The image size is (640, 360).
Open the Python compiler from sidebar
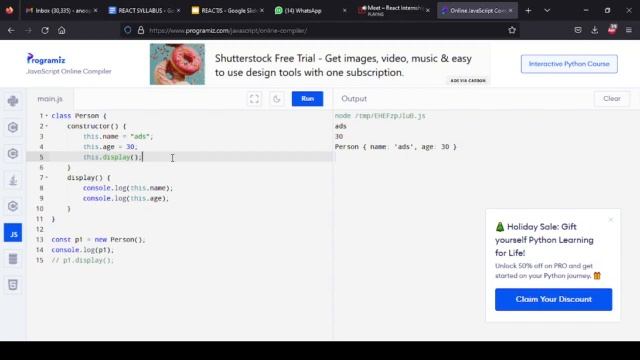pyautogui.click(x=13, y=101)
